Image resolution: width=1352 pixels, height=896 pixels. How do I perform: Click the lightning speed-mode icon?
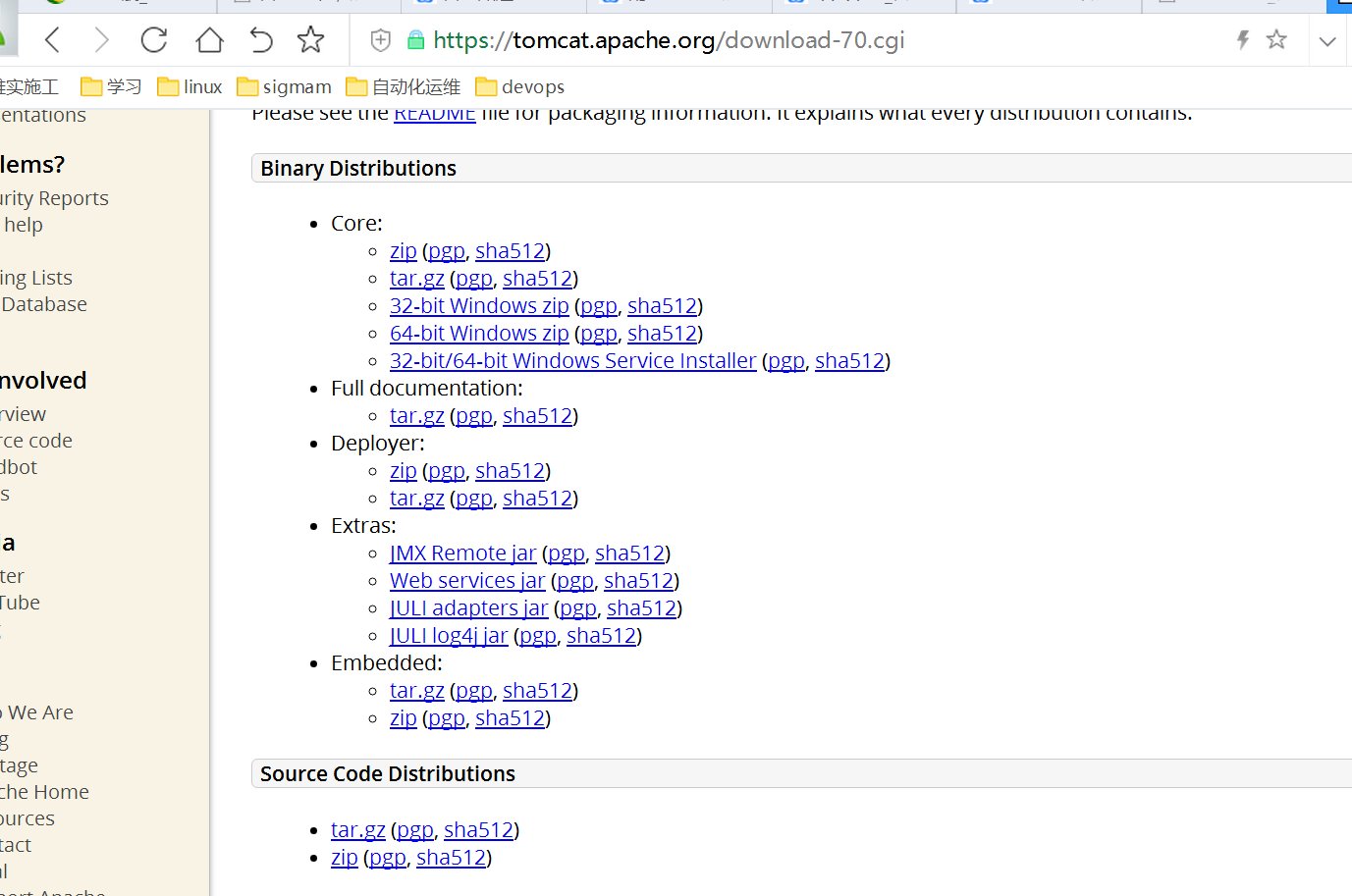pos(1242,40)
